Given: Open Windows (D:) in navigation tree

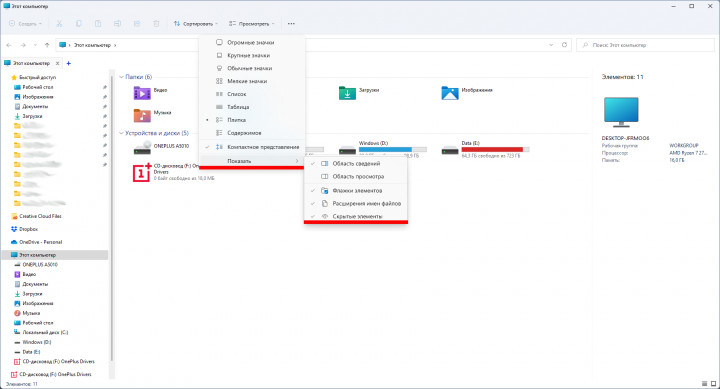Looking at the screenshot, I should 37,342.
